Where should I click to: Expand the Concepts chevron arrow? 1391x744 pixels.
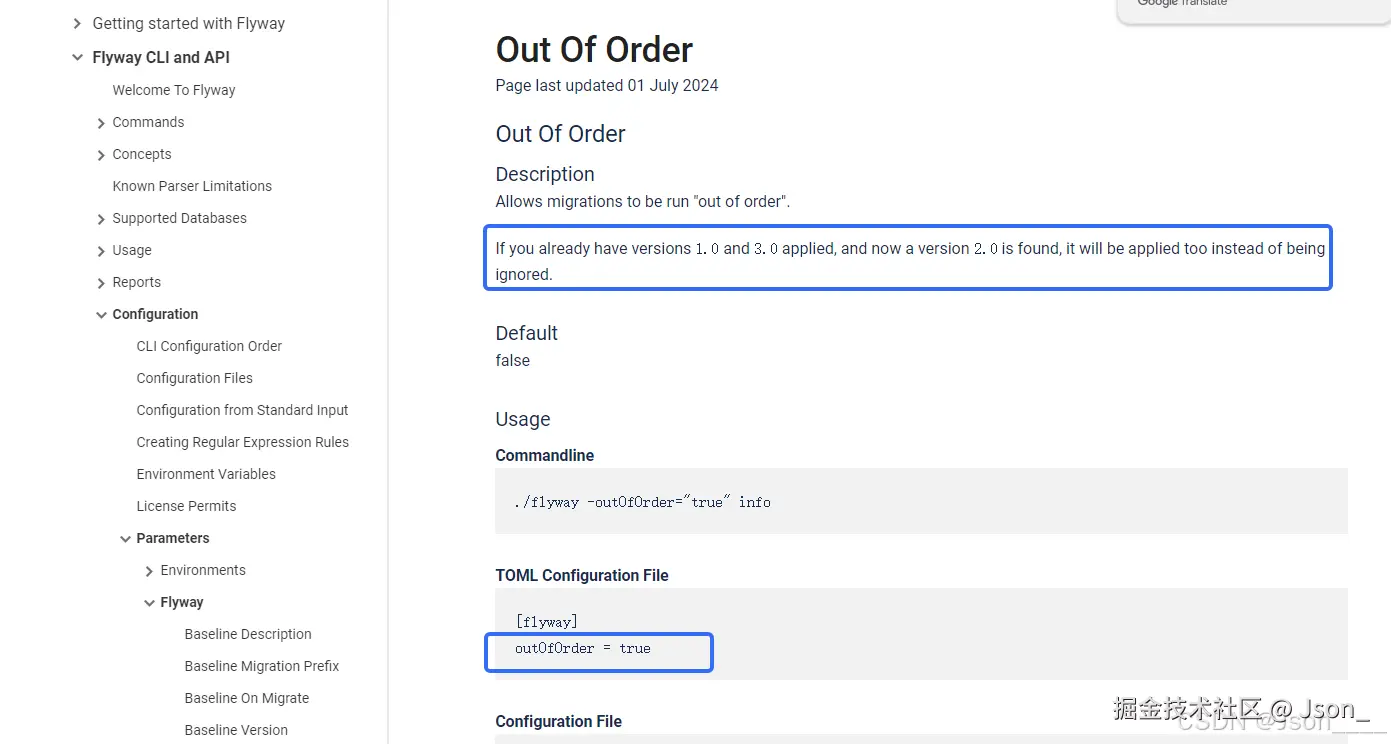pos(101,155)
